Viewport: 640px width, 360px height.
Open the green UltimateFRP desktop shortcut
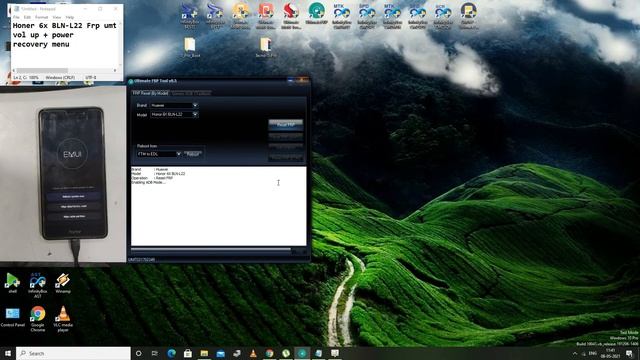(x=316, y=15)
